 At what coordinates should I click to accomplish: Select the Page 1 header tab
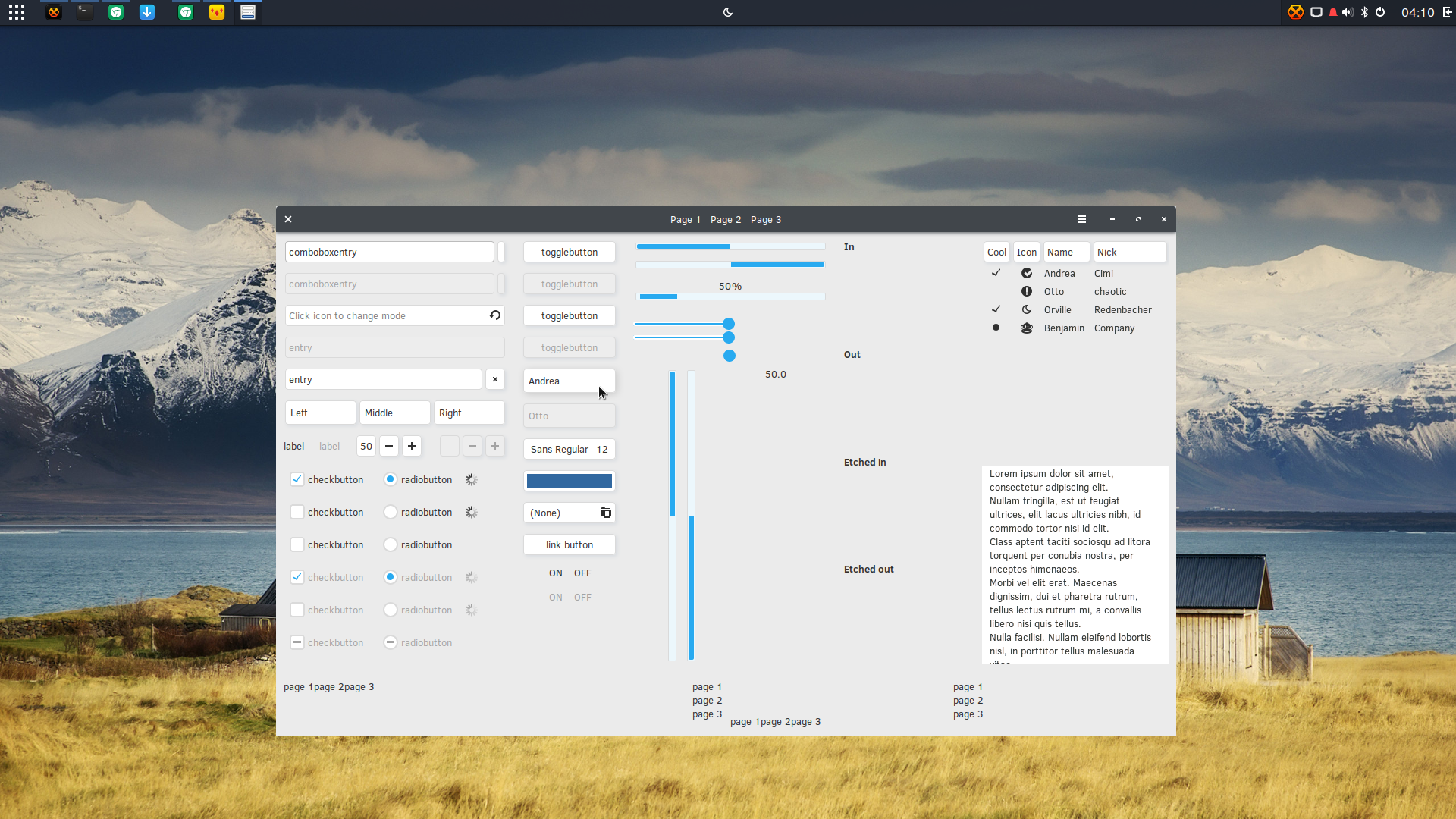pyautogui.click(x=686, y=220)
